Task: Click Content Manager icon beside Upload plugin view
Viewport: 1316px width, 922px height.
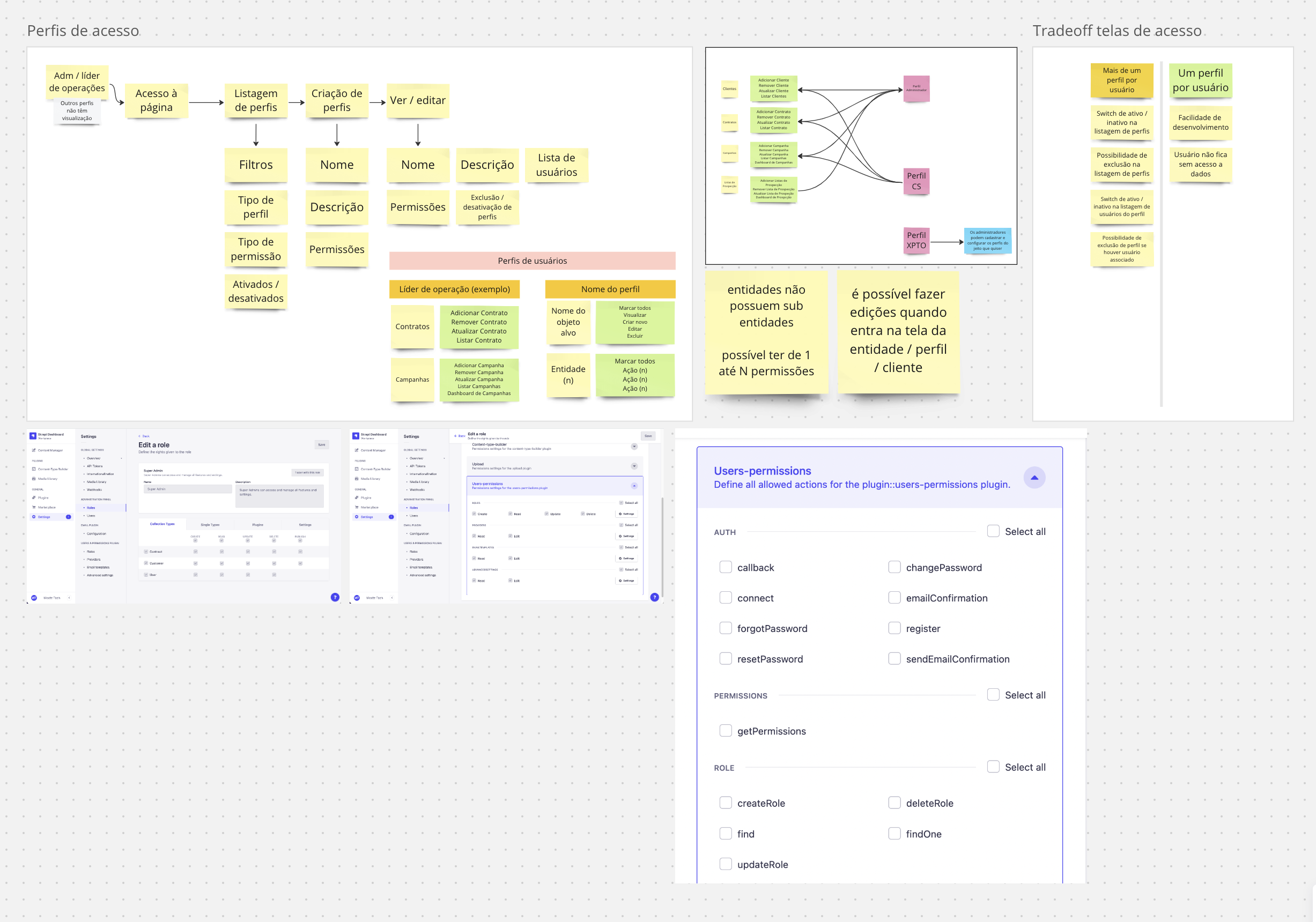Action: [356, 450]
